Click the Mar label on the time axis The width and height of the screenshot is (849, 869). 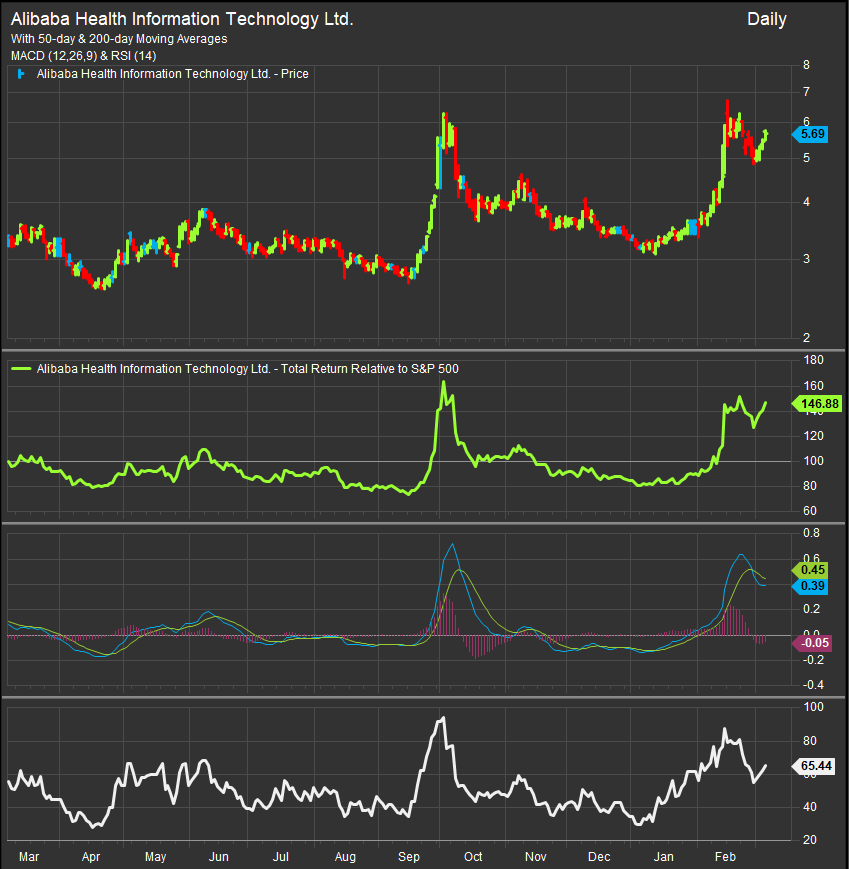pyautogui.click(x=29, y=857)
